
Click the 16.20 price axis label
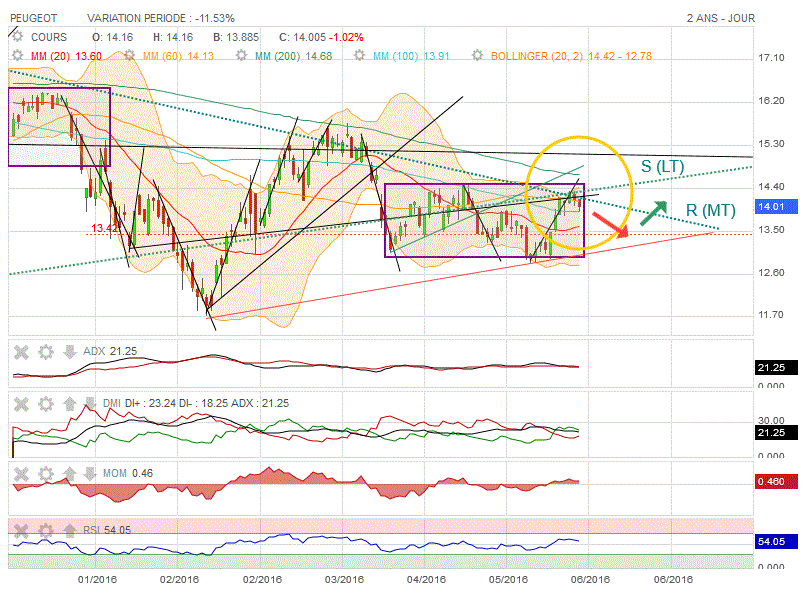click(771, 101)
